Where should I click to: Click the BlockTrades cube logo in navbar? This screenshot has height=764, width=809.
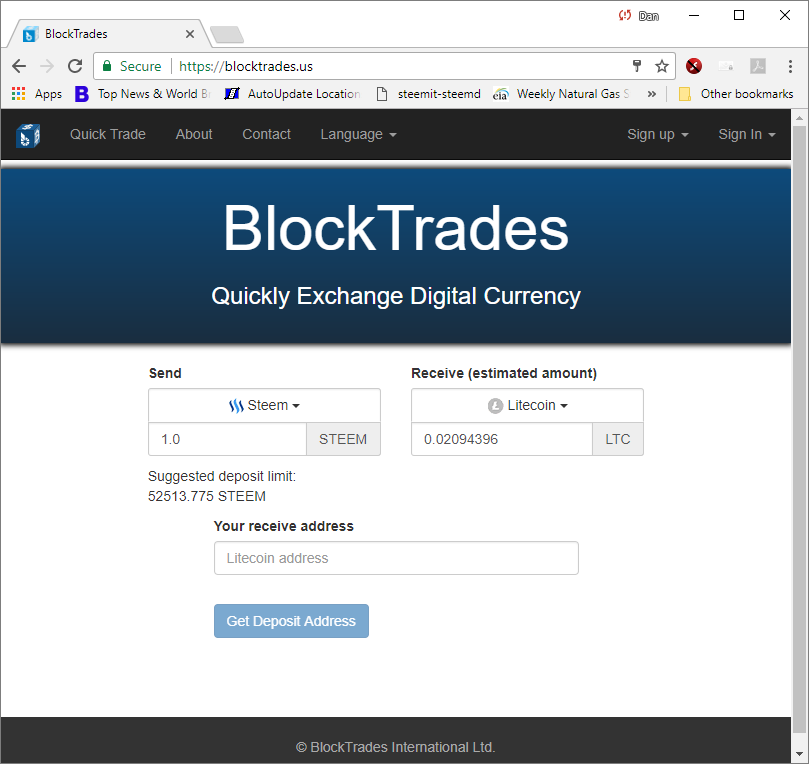[28, 135]
